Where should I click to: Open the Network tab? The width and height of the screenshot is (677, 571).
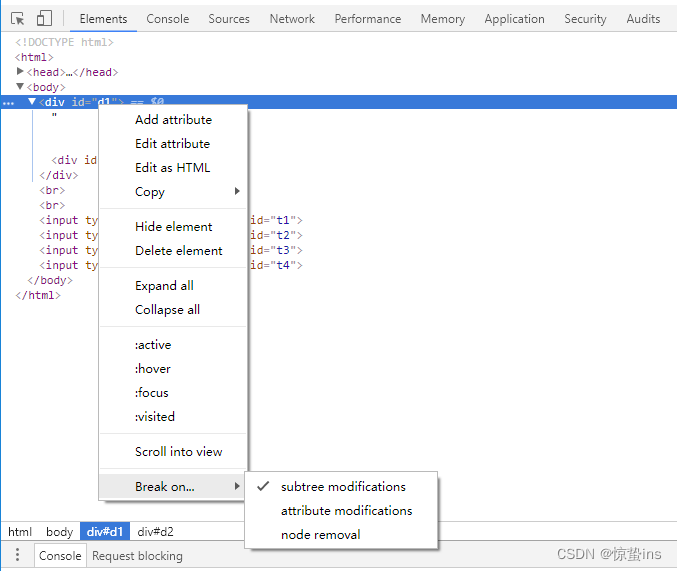[x=292, y=19]
